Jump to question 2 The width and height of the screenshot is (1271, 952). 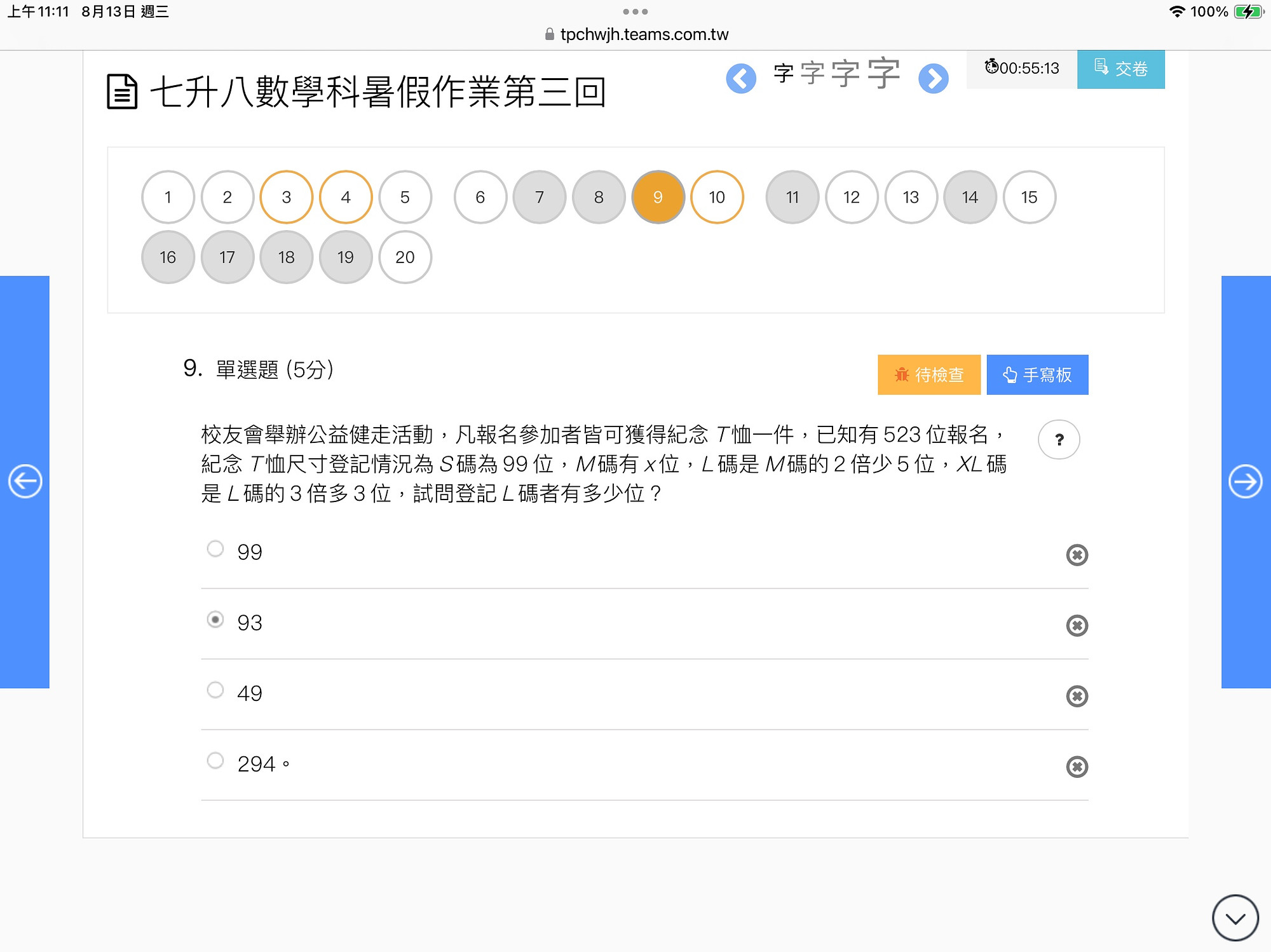coord(227,197)
